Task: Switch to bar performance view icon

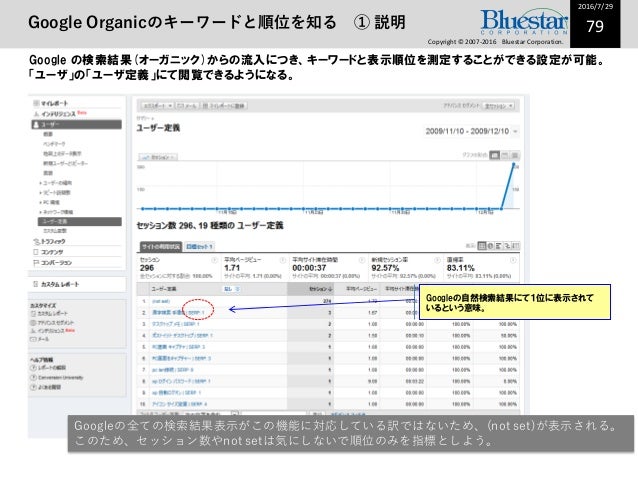Action: [x=498, y=245]
